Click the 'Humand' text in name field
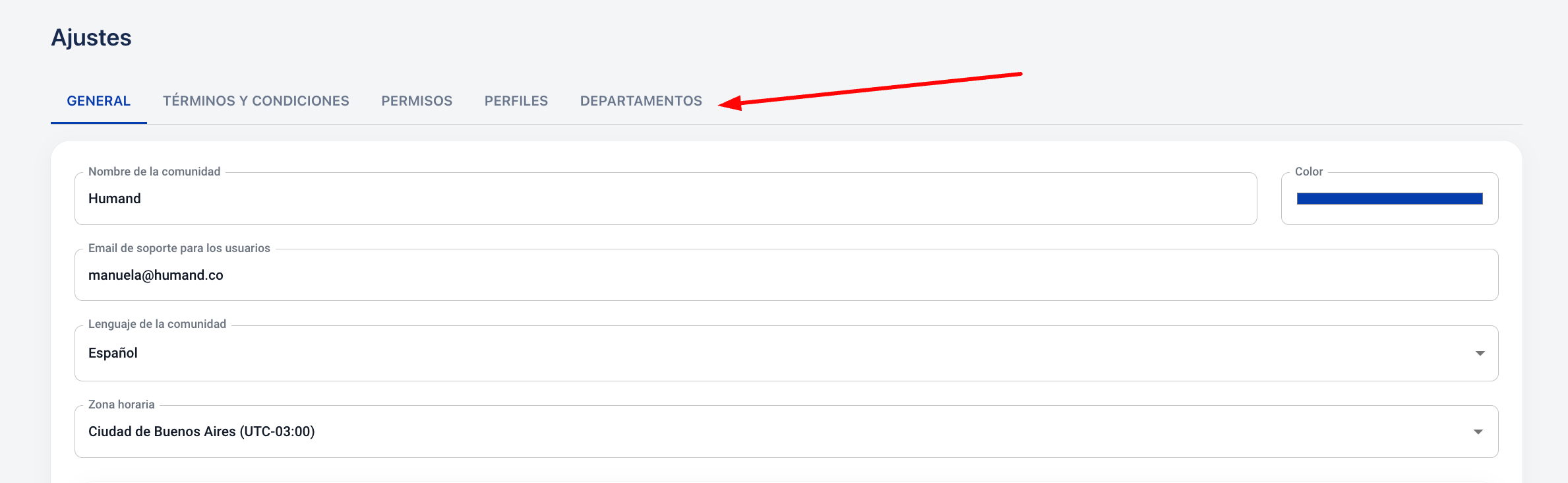The width and height of the screenshot is (1568, 483). pyautogui.click(x=115, y=199)
